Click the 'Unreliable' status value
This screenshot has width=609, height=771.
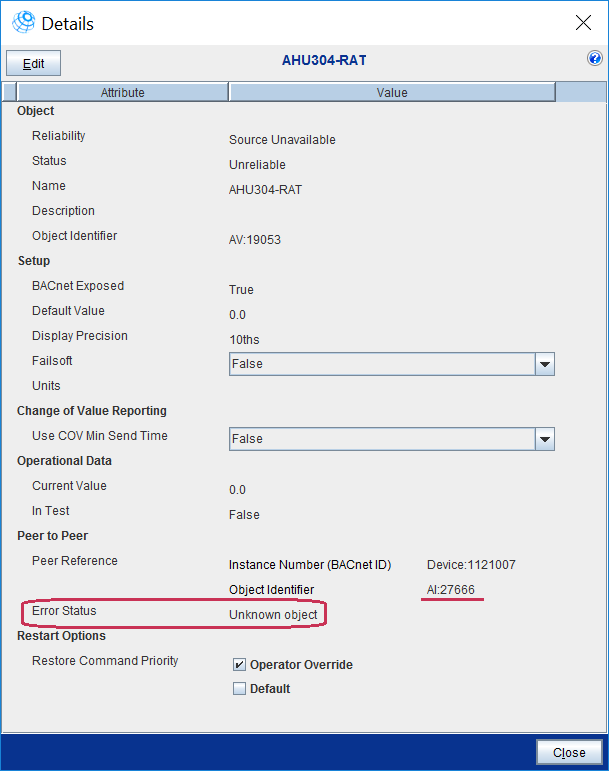coord(257,165)
